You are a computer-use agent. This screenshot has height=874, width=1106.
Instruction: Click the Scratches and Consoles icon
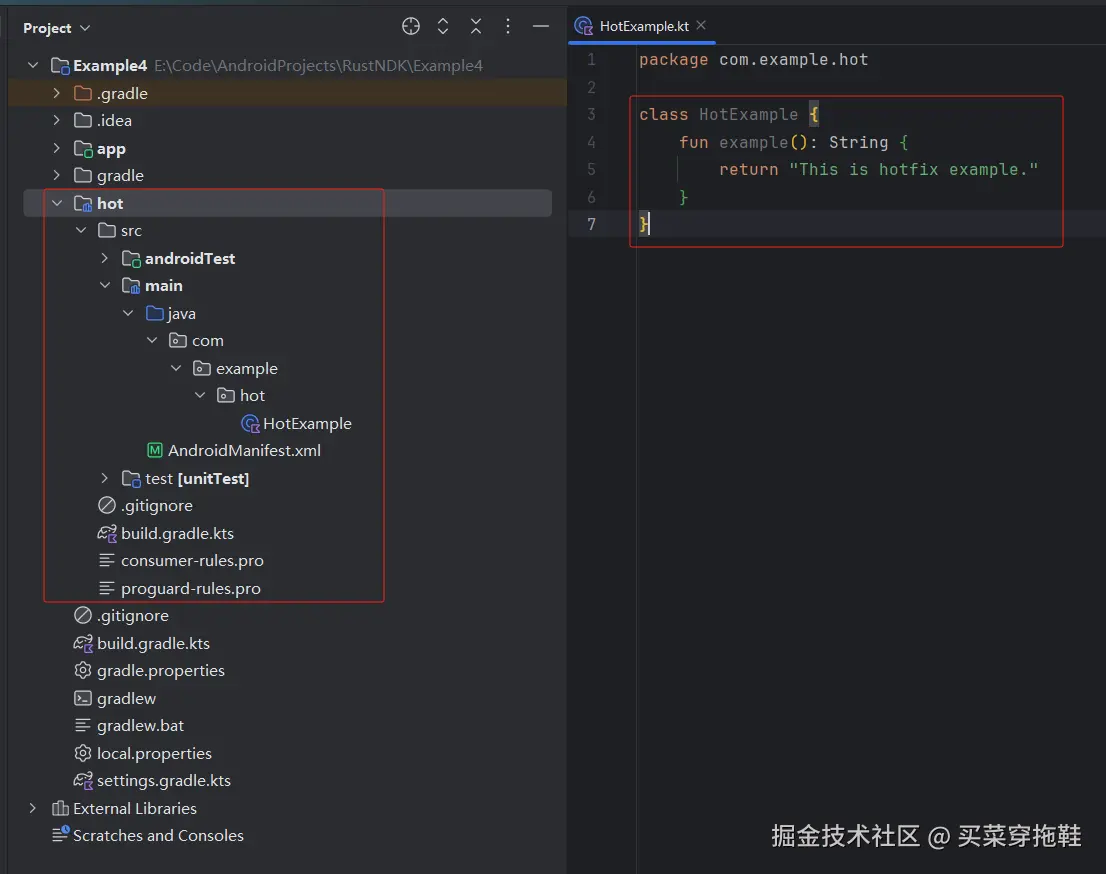(x=61, y=834)
